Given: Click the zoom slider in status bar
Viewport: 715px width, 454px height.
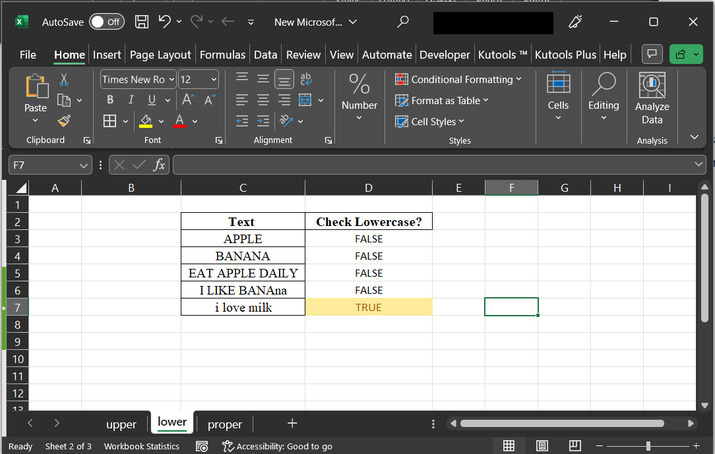Looking at the screenshot, I should point(648,446).
